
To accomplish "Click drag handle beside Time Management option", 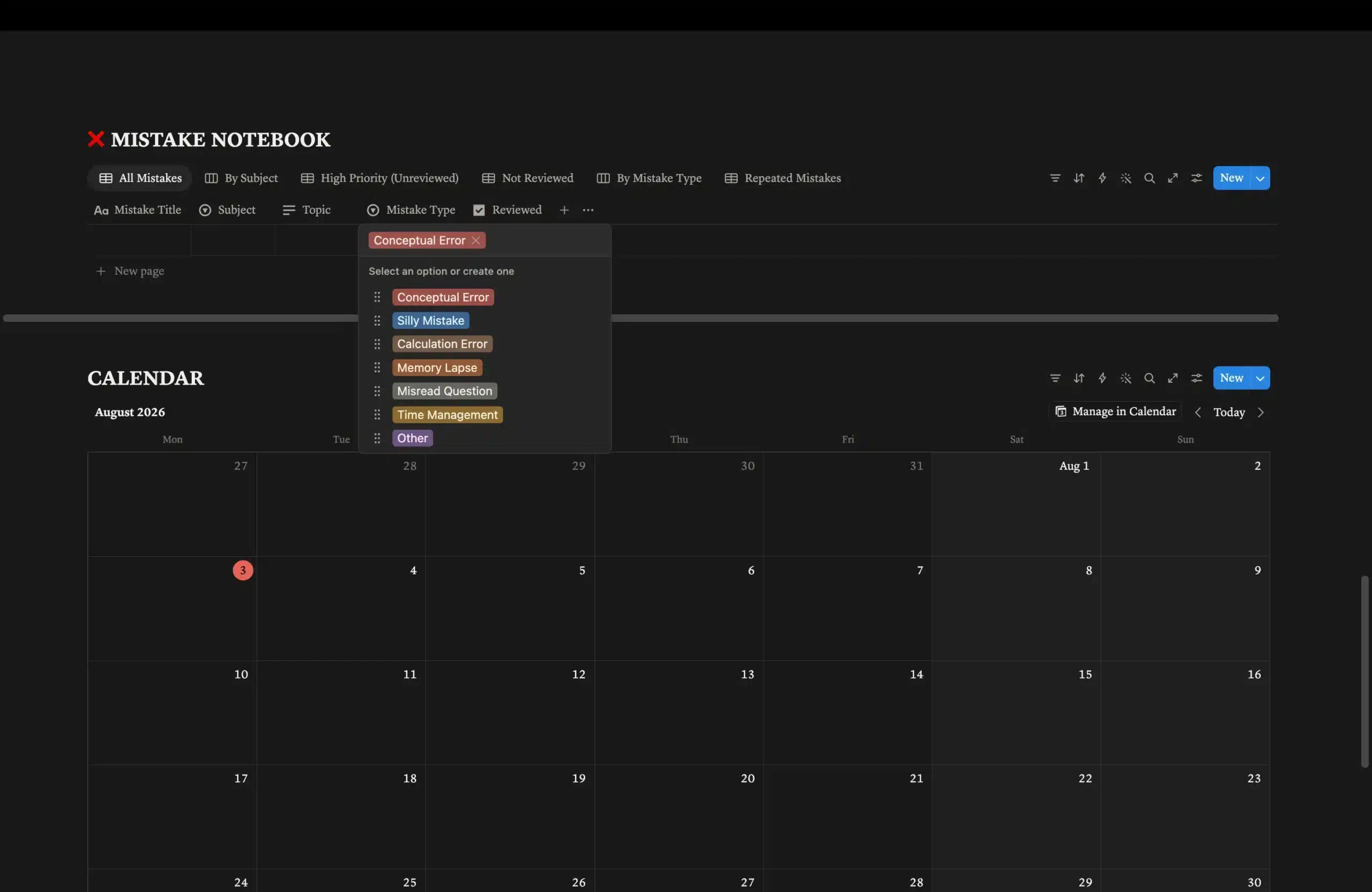I will [377, 415].
